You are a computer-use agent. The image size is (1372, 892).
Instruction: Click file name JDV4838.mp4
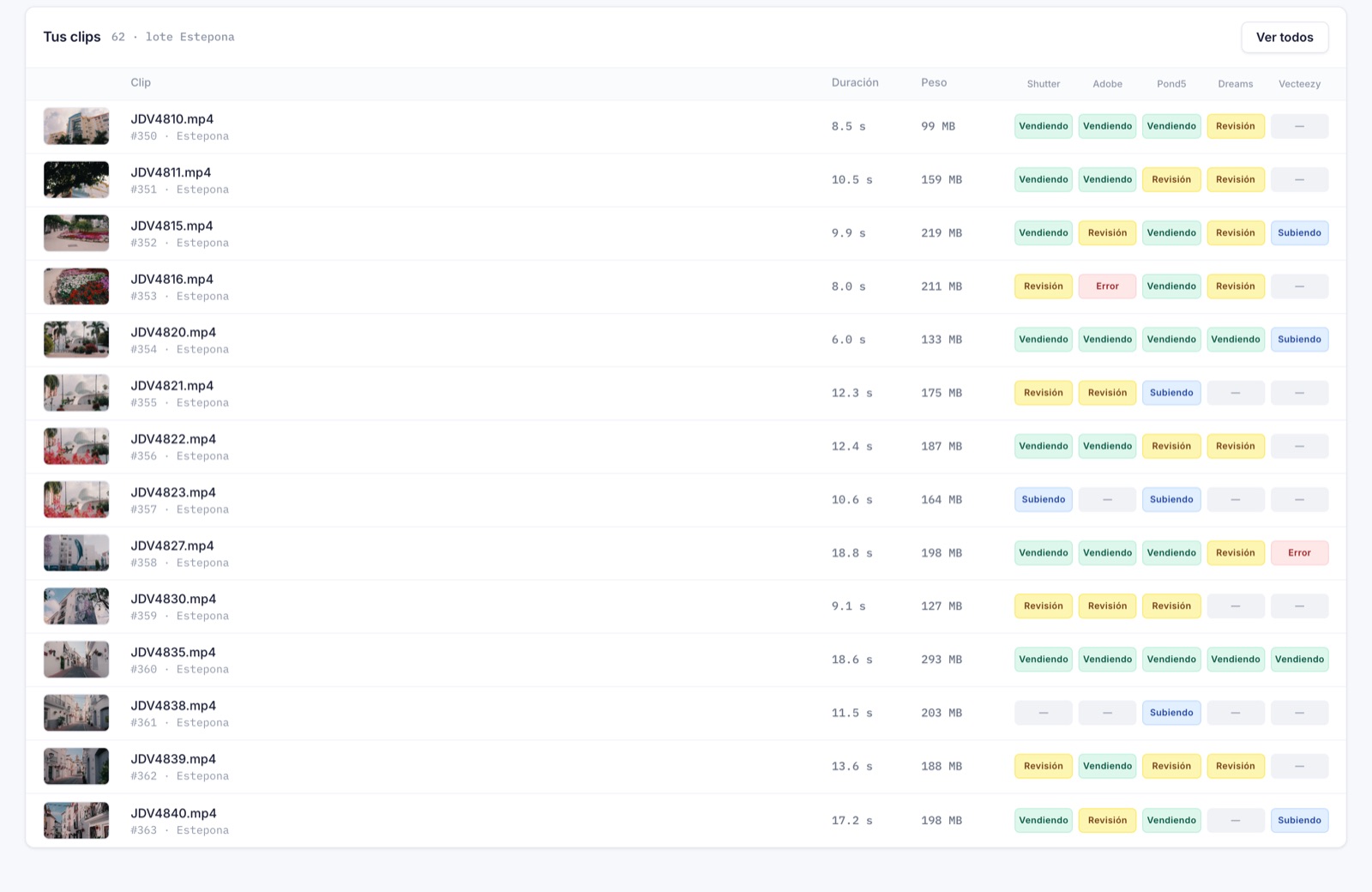[173, 706]
